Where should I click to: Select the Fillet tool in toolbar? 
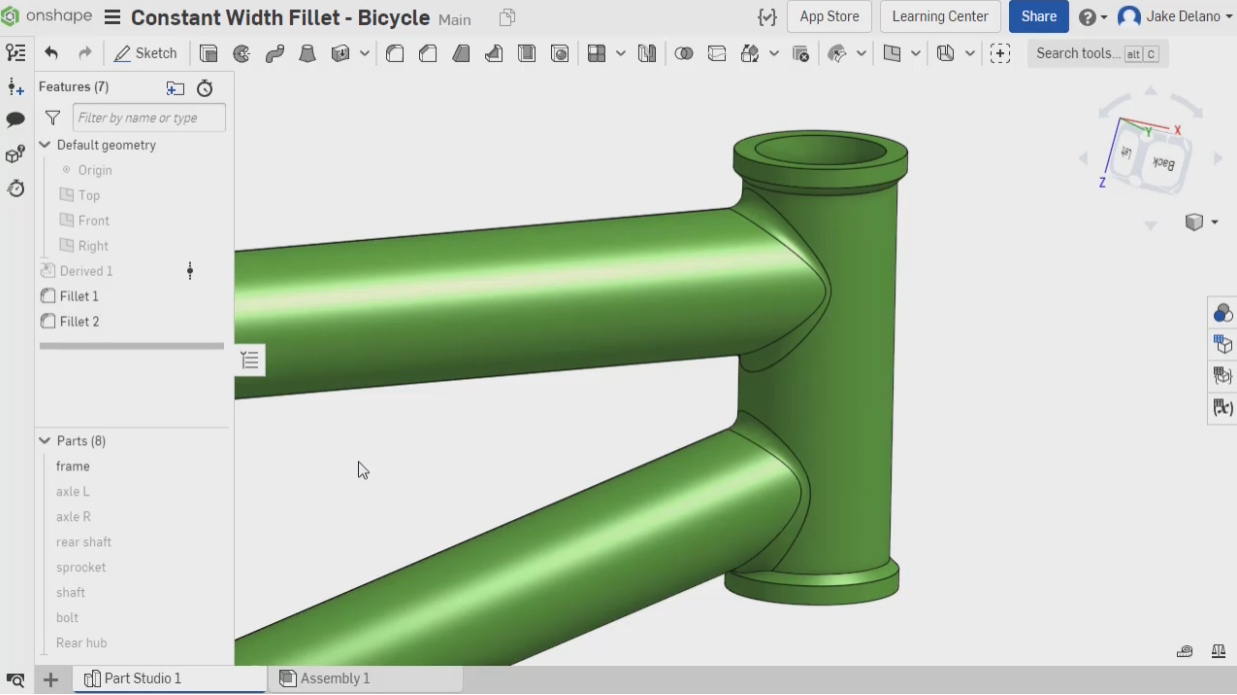[395, 54]
